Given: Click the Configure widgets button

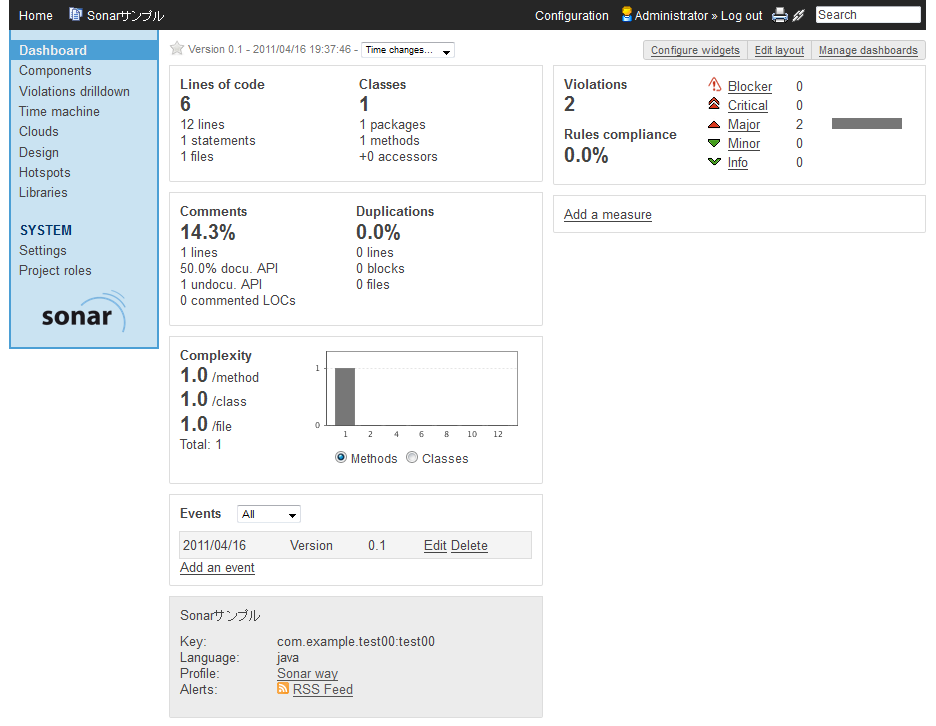Looking at the screenshot, I should pos(695,50).
